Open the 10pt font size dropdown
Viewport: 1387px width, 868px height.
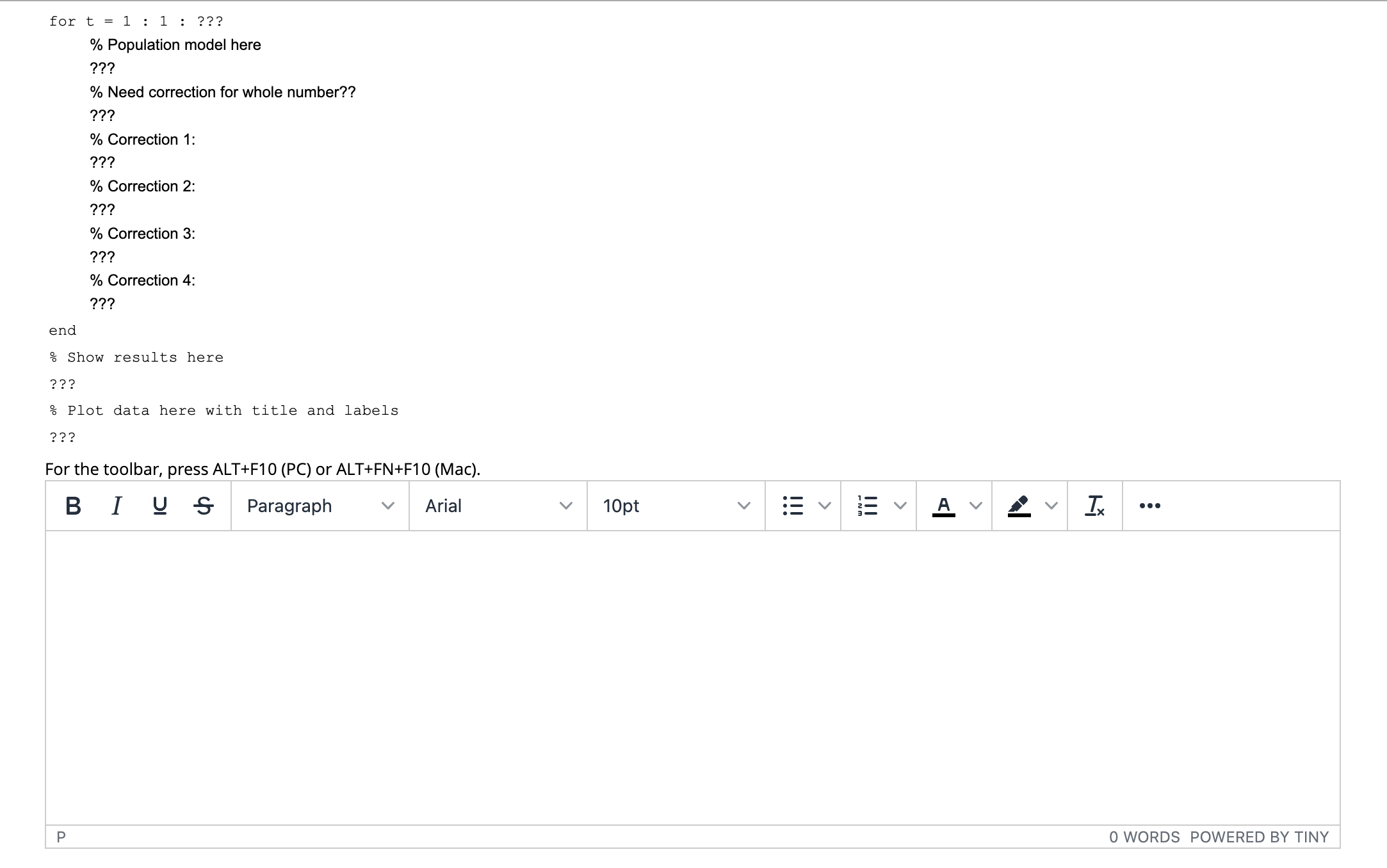[676, 506]
